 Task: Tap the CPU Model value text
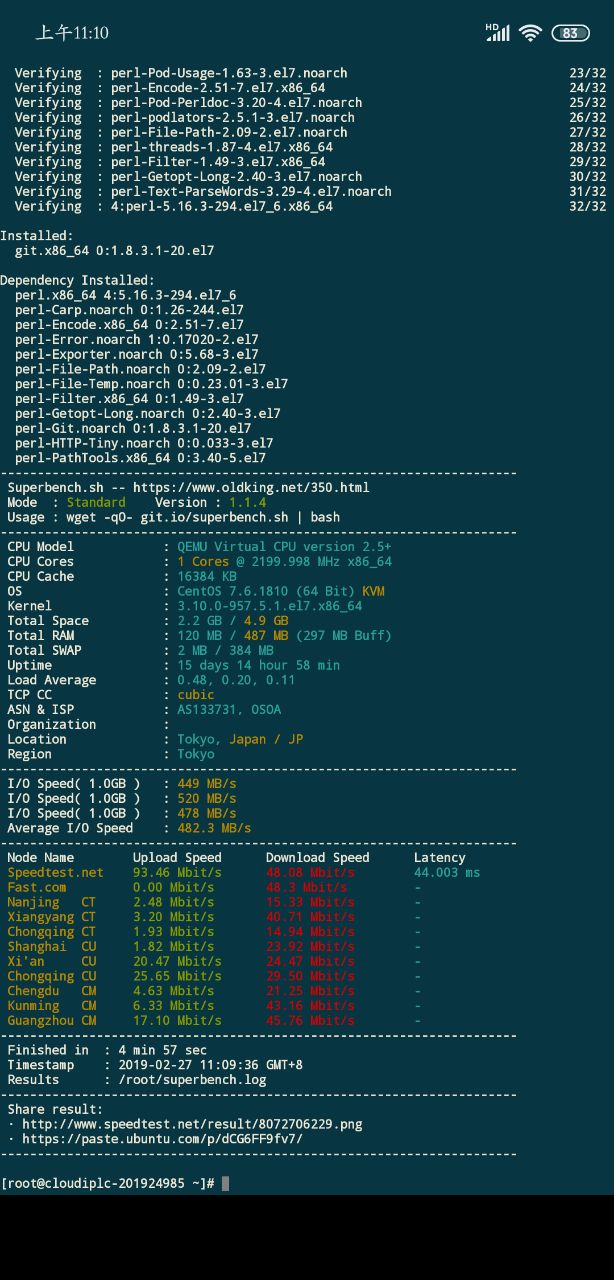(x=284, y=547)
